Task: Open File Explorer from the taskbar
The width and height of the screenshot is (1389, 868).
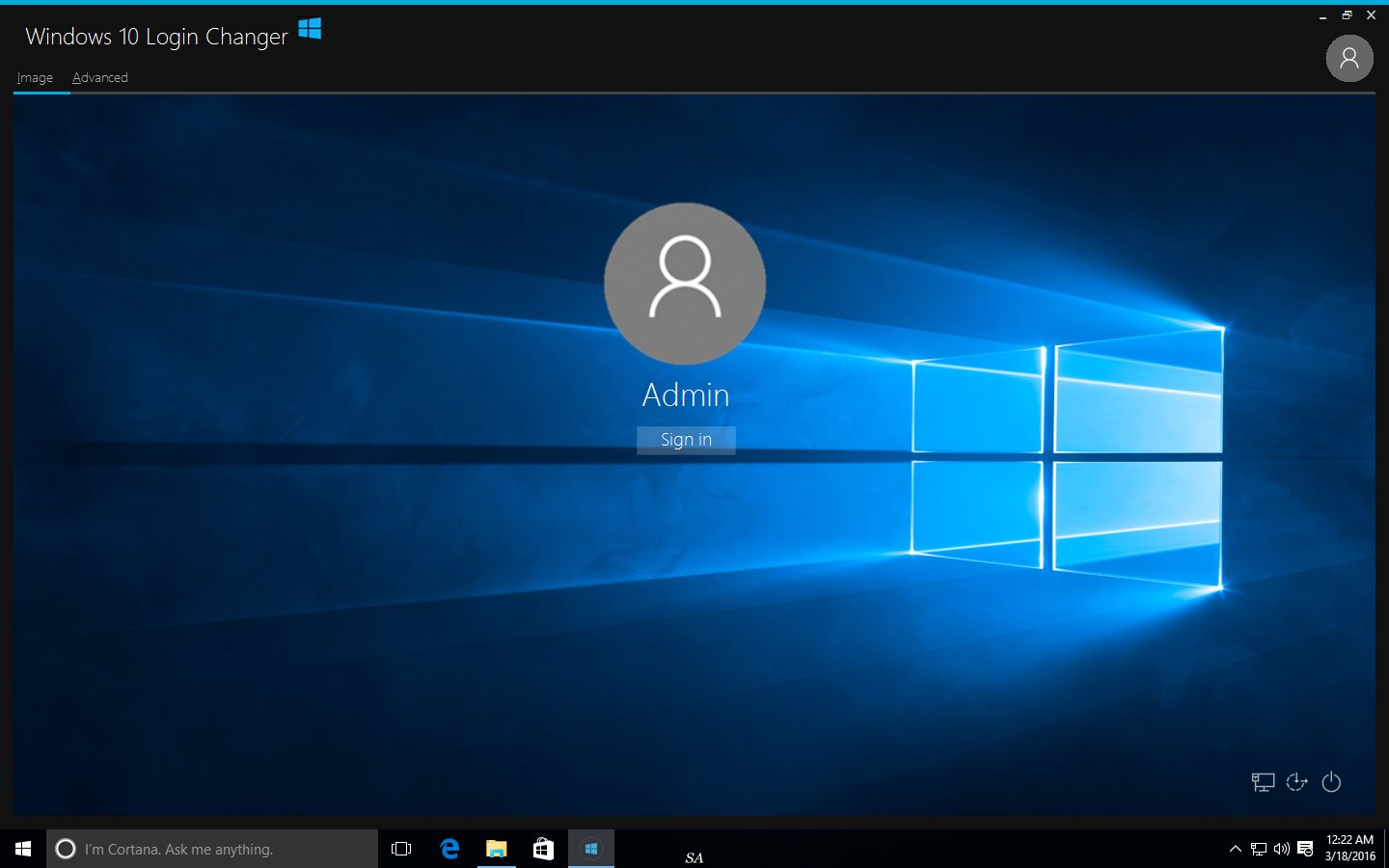Action: pos(497,849)
